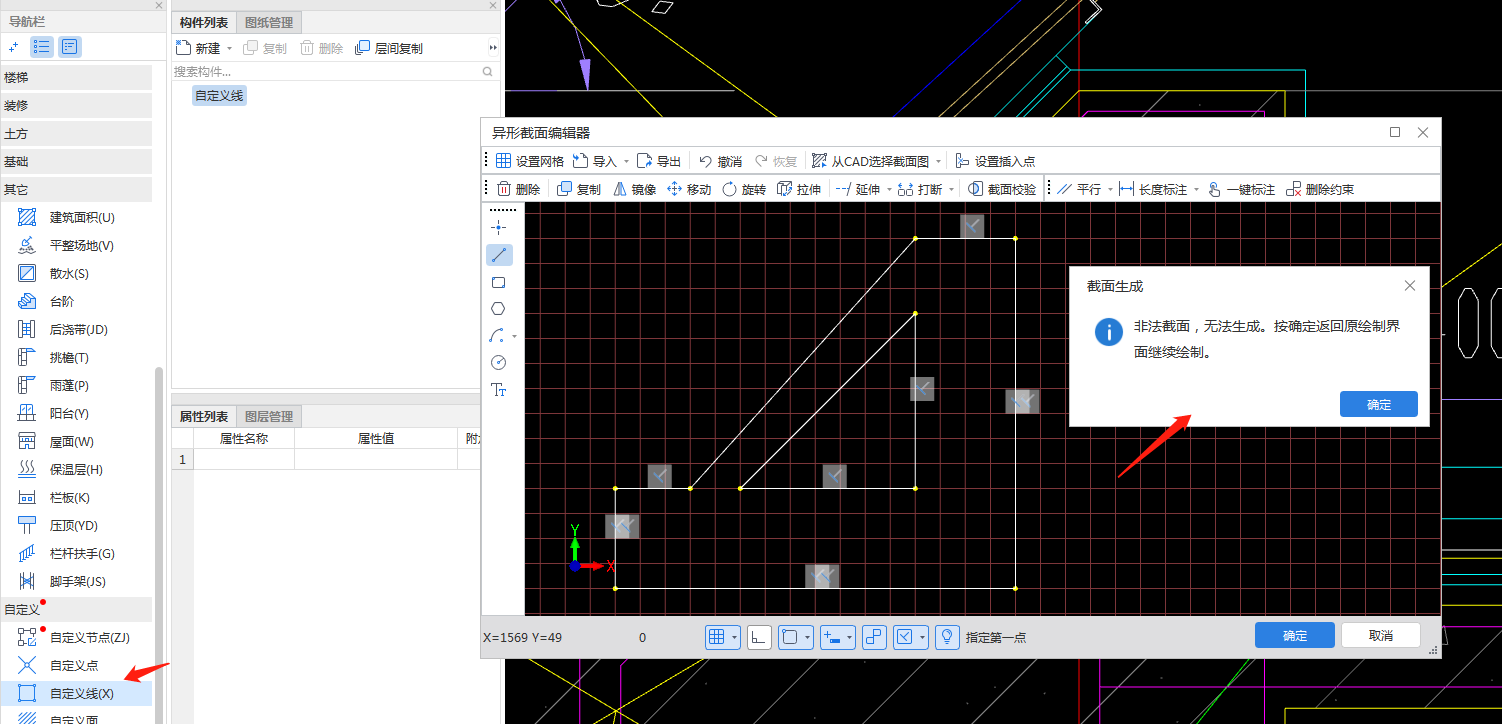Open the arc tool dropdown arrow
This screenshot has height=724, width=1502.
[514, 337]
